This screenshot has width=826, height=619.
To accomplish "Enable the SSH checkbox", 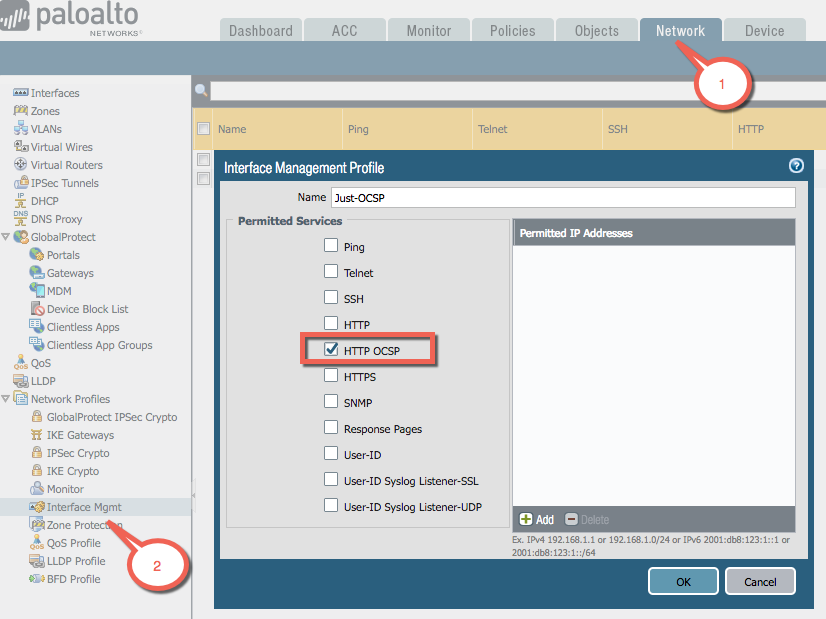I will click(x=331, y=297).
